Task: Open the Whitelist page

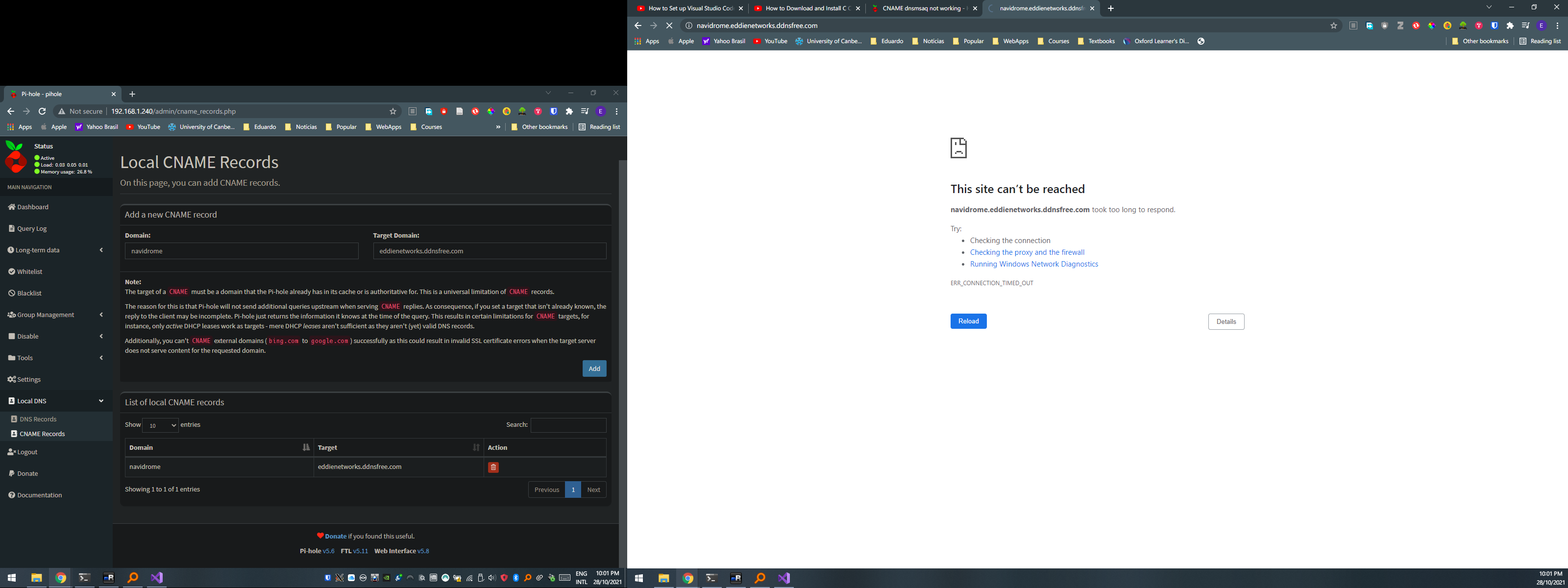Action: pyautogui.click(x=29, y=271)
